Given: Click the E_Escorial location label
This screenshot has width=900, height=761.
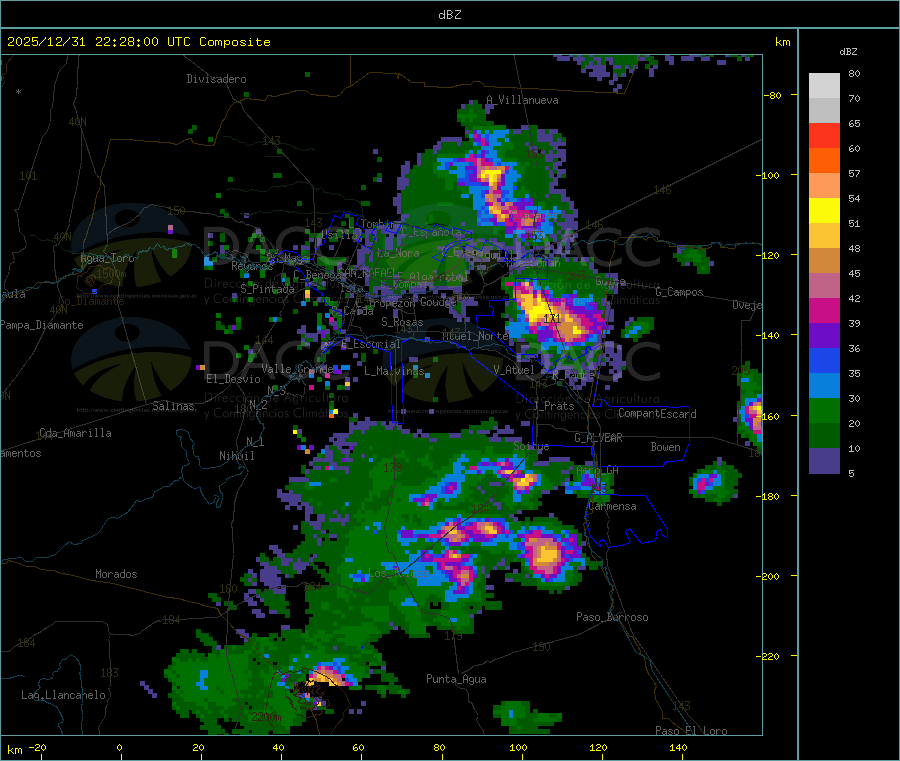Looking at the screenshot, I should (x=370, y=344).
